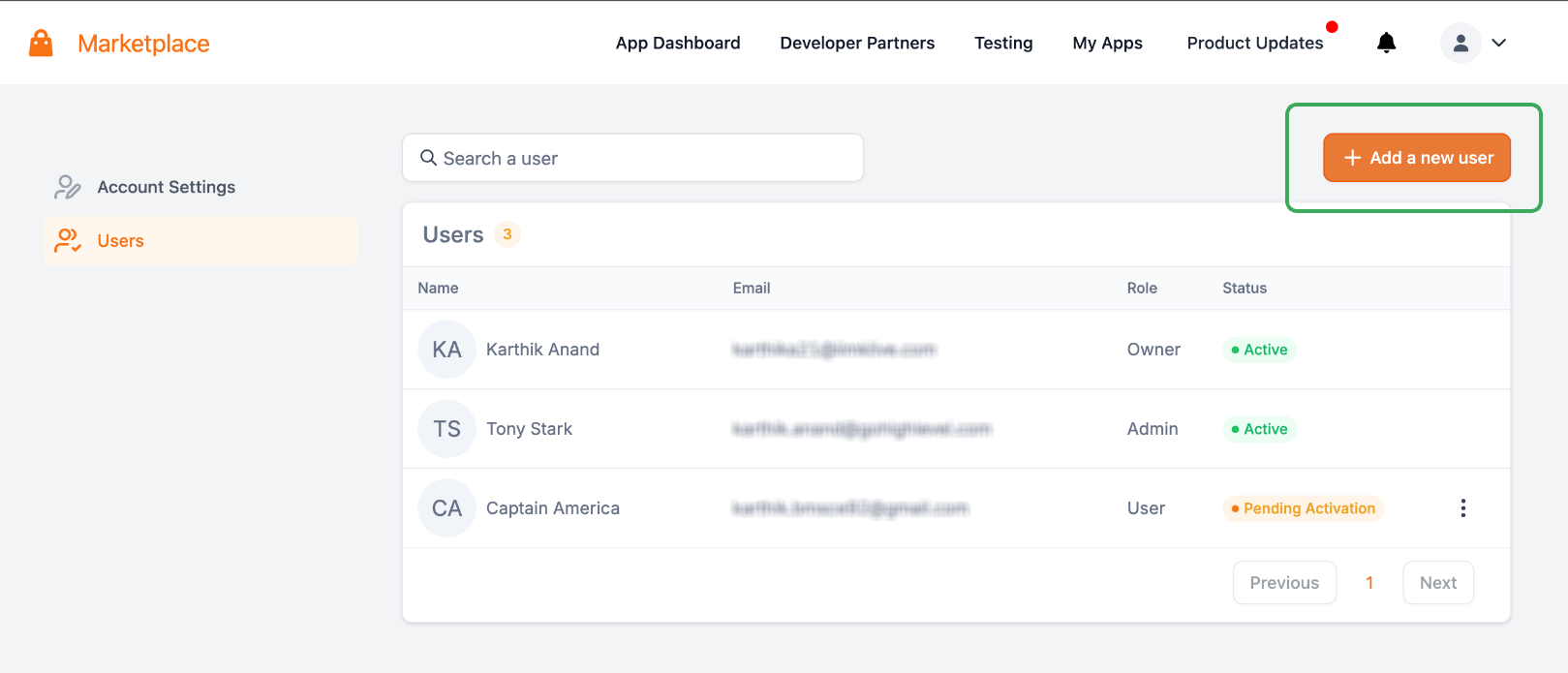Click Karthik Anand's blurred email

click(834, 350)
